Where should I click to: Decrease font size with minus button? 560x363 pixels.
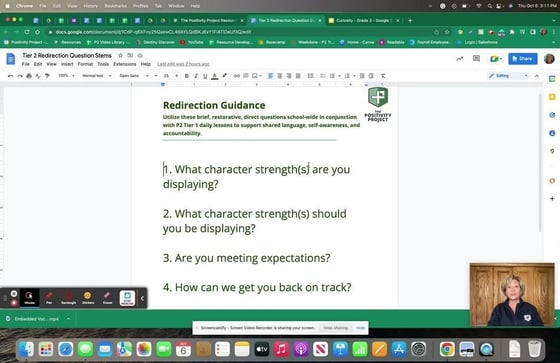click(x=156, y=76)
